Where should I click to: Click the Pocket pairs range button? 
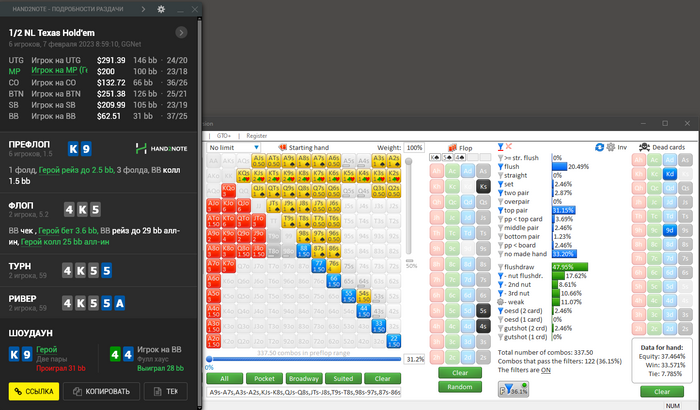click(264, 378)
